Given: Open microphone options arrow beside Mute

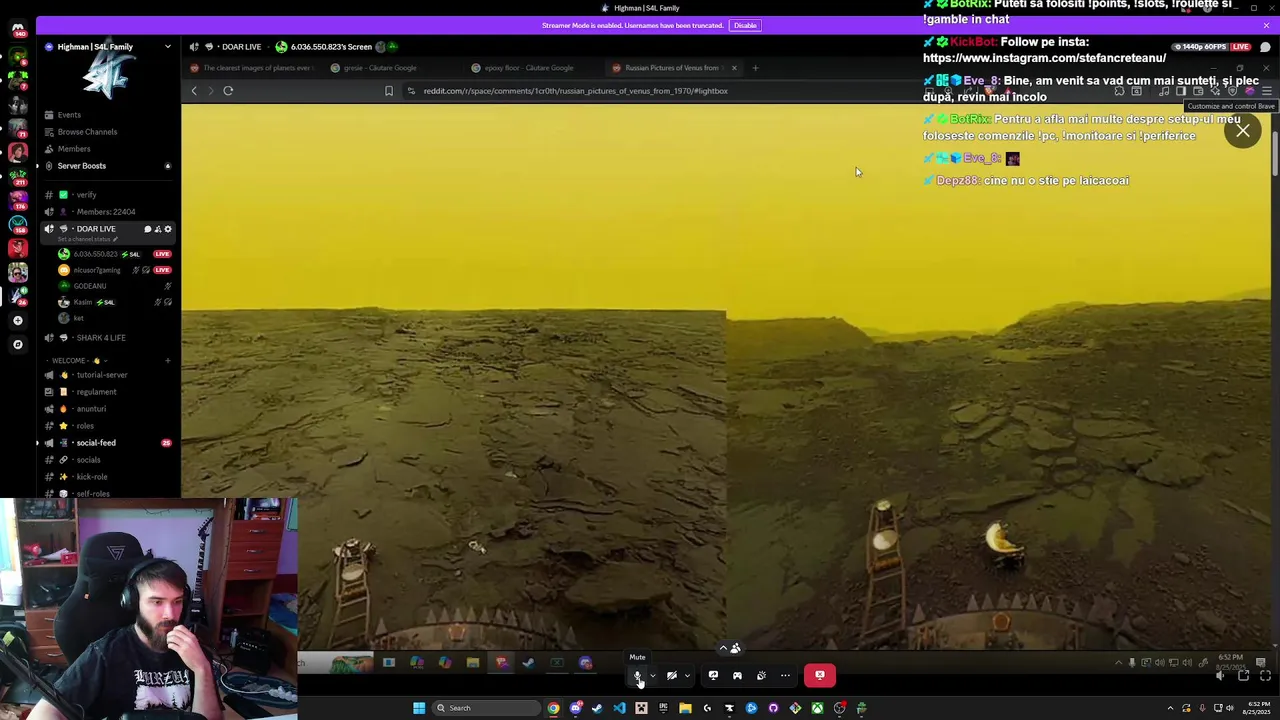Looking at the screenshot, I should point(653,676).
